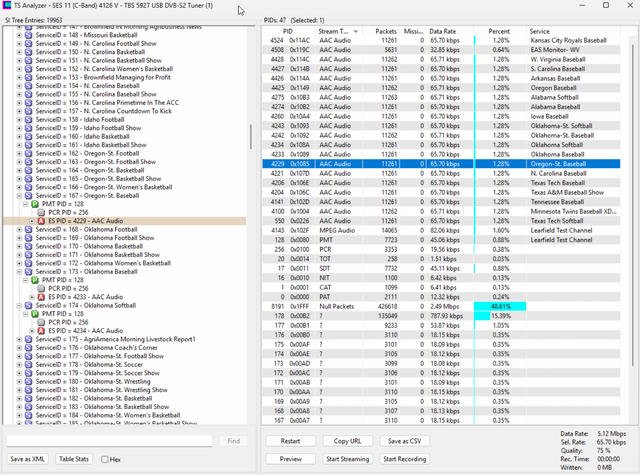Expand ServiceID 178 Oklahoma-St. Soccer
640x475 pixels.
19,364
